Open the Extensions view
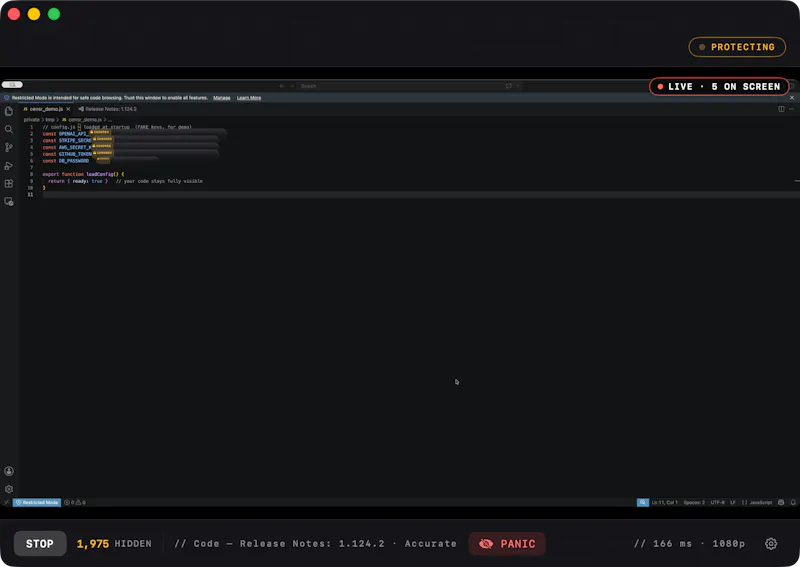 pos(9,184)
